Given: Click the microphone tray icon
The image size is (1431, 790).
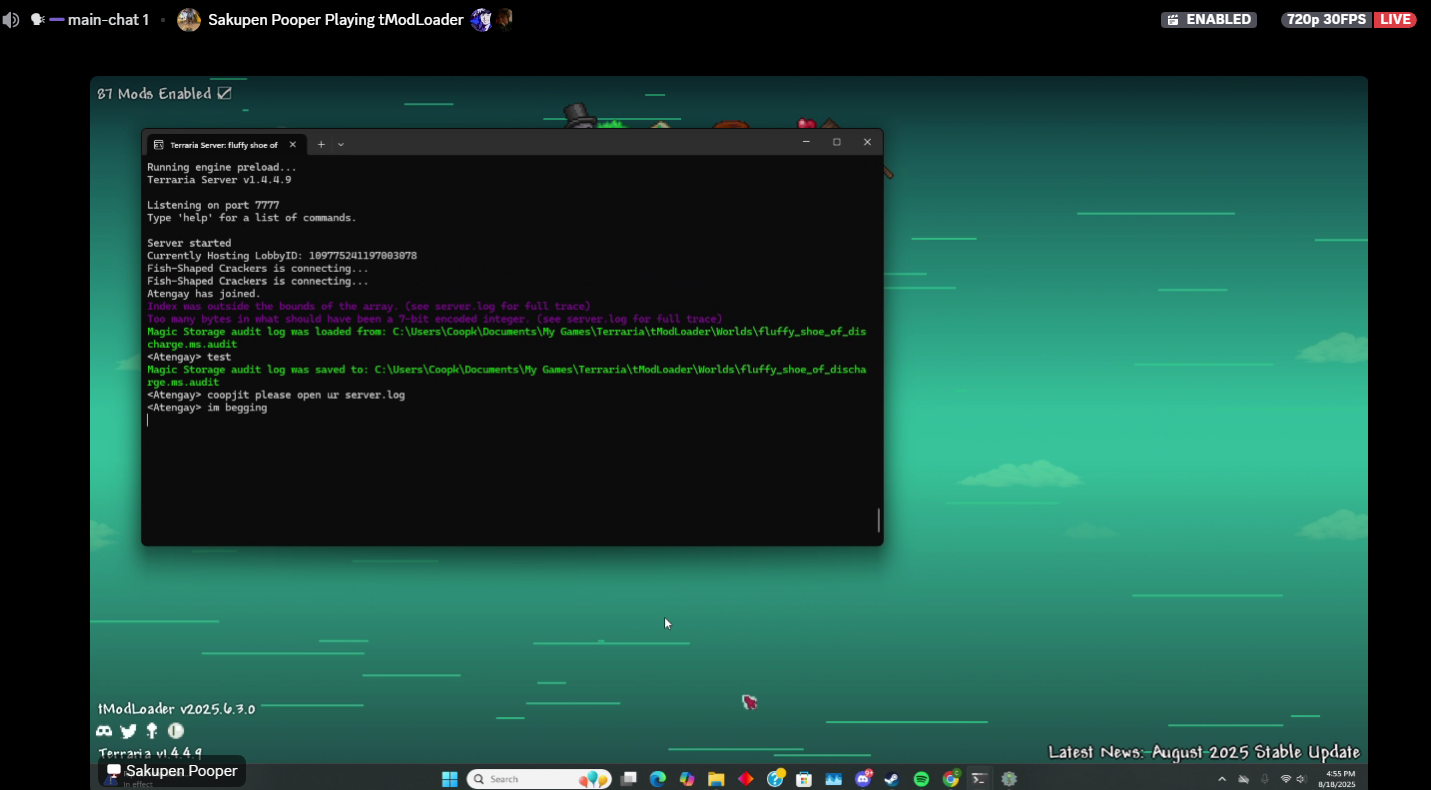Looking at the screenshot, I should tap(1265, 779).
